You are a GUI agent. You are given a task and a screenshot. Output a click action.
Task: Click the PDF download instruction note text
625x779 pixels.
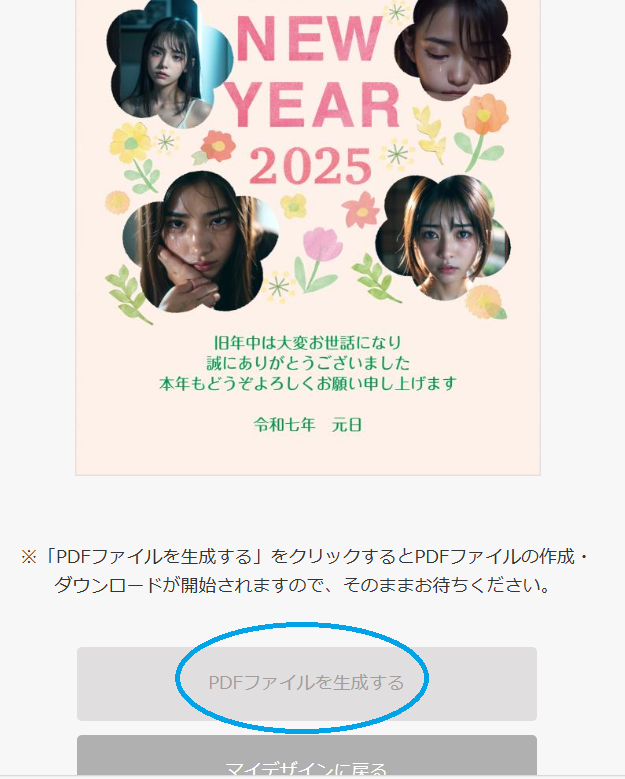[x=303, y=571]
